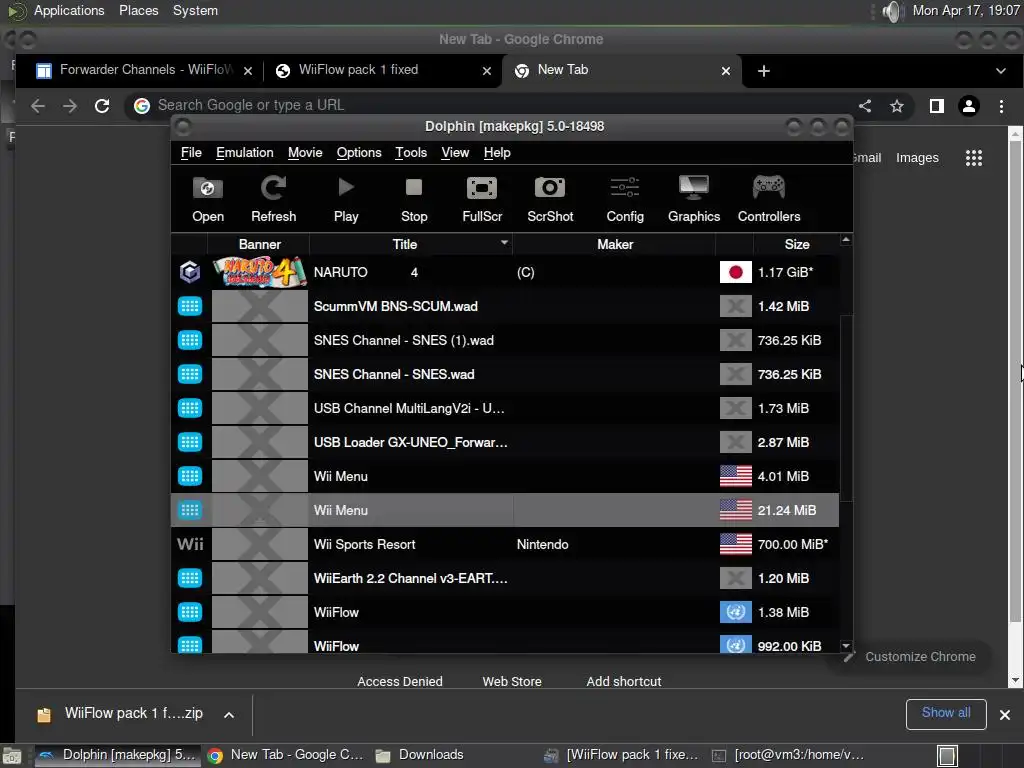Open the Config settings icon
The height and width of the screenshot is (768, 1024).
[625, 199]
